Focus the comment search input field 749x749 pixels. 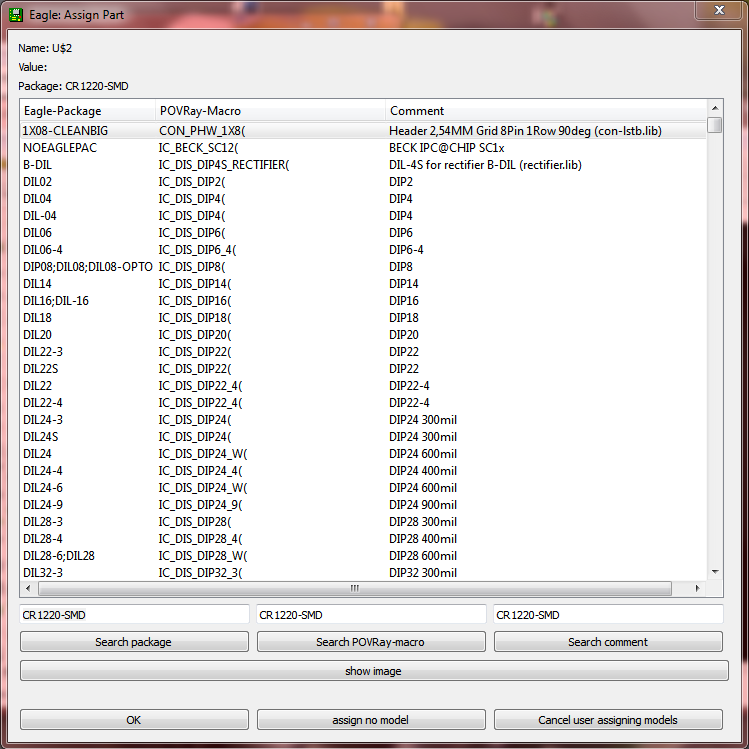(608, 615)
